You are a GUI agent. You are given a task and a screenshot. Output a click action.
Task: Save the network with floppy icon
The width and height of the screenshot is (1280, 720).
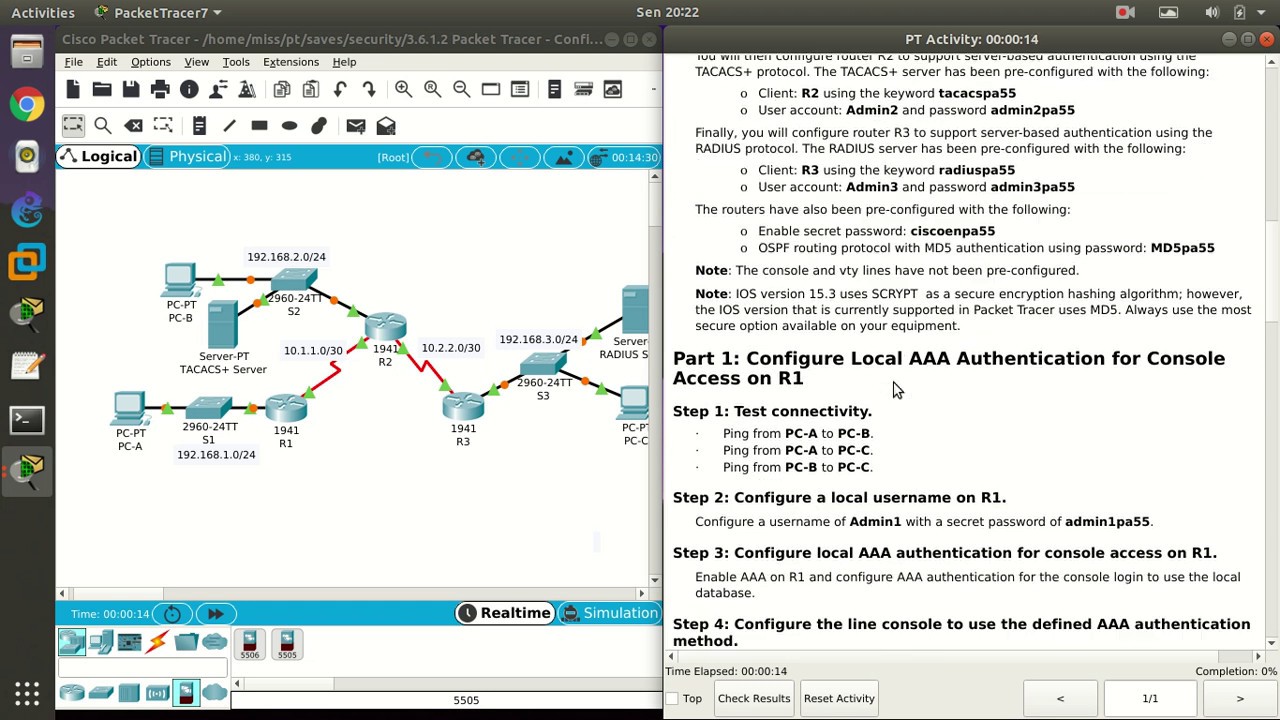pyautogui.click(x=131, y=90)
